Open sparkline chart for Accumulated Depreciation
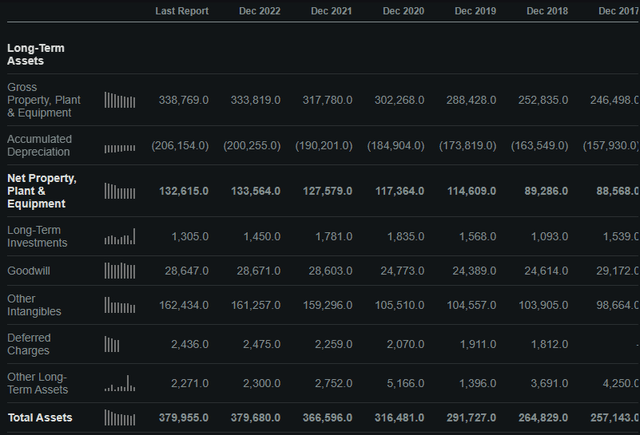 click(x=120, y=149)
